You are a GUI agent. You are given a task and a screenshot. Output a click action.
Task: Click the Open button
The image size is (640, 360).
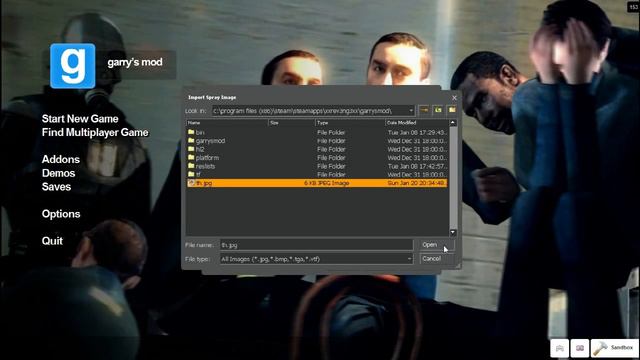436,245
